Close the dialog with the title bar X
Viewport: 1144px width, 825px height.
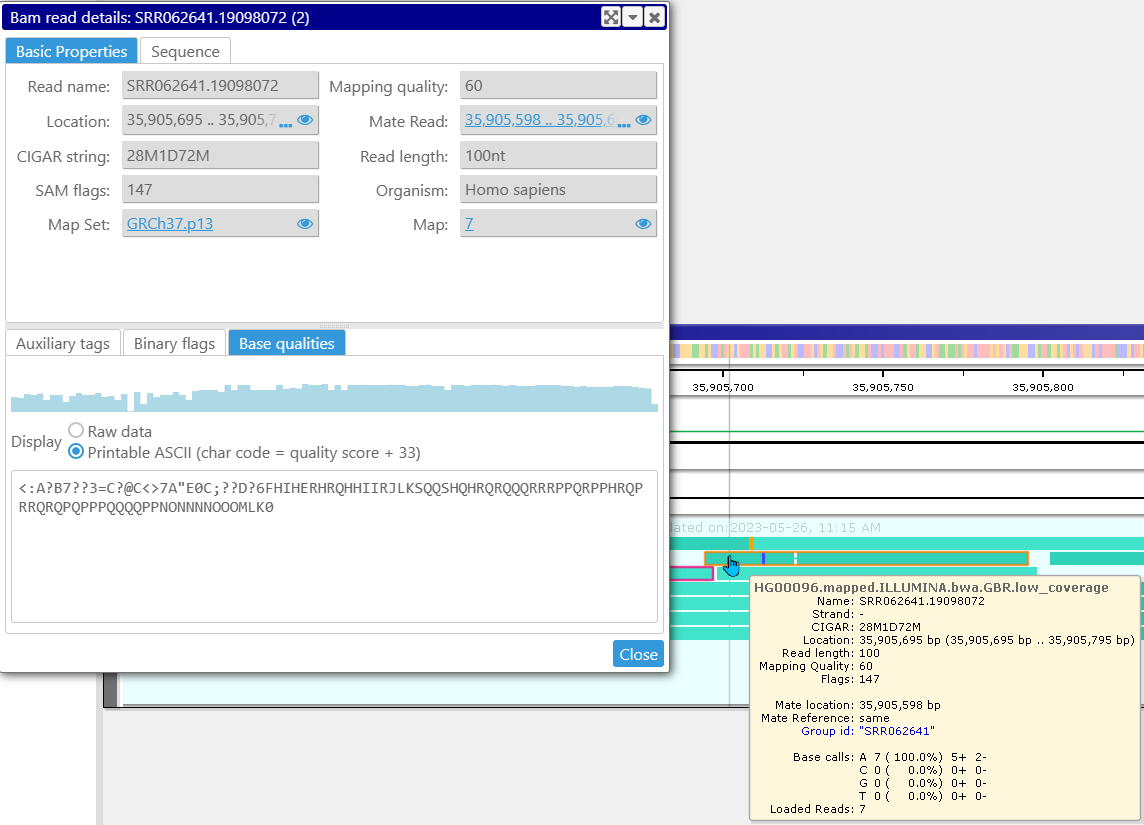click(654, 17)
